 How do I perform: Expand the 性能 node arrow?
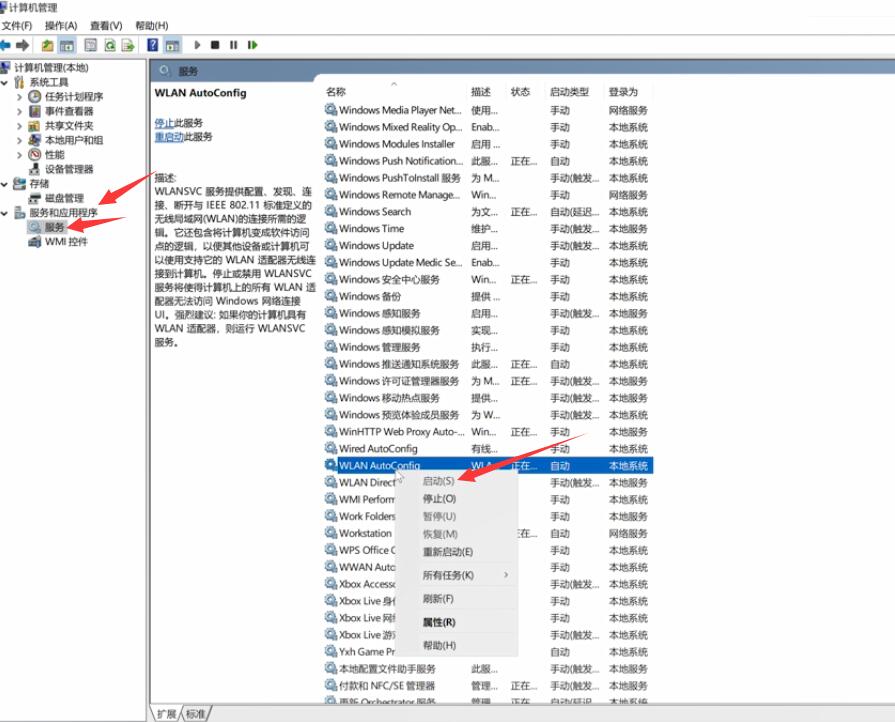(19, 155)
